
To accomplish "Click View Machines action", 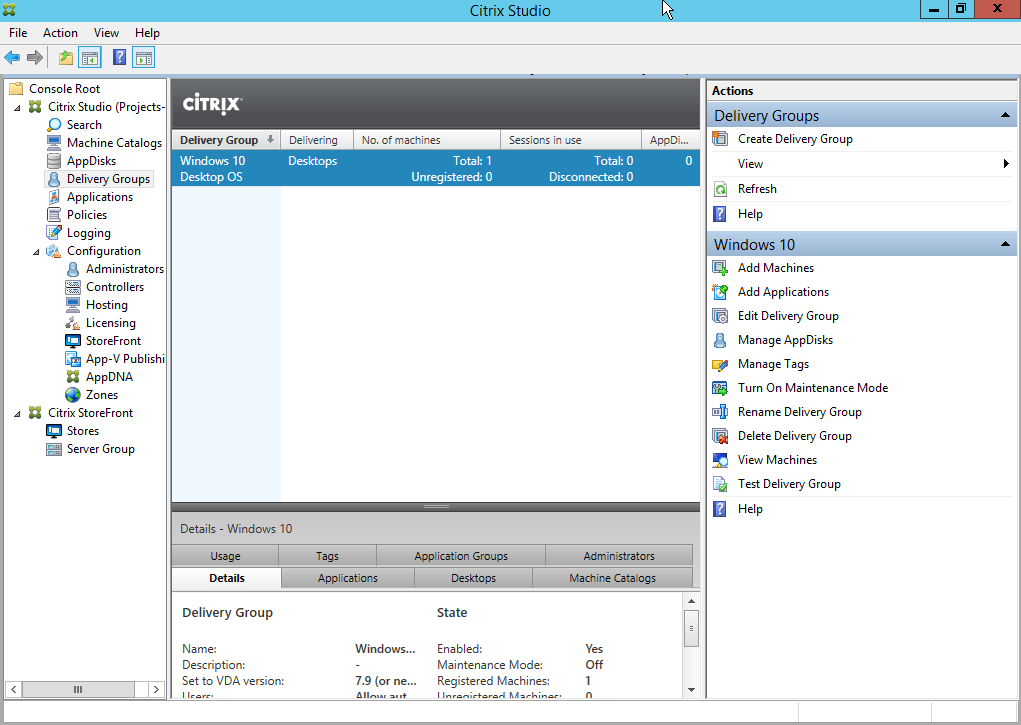I will coord(777,460).
